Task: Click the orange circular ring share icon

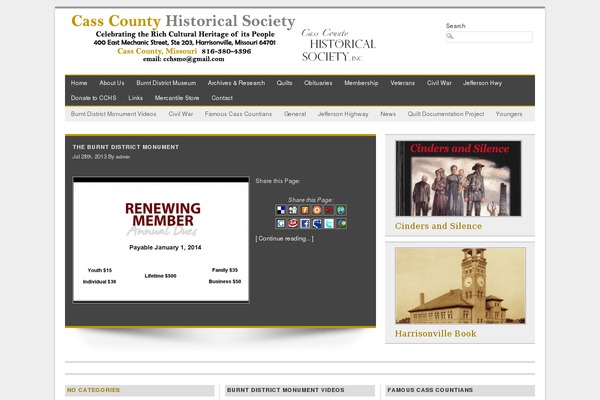Action: (317, 210)
